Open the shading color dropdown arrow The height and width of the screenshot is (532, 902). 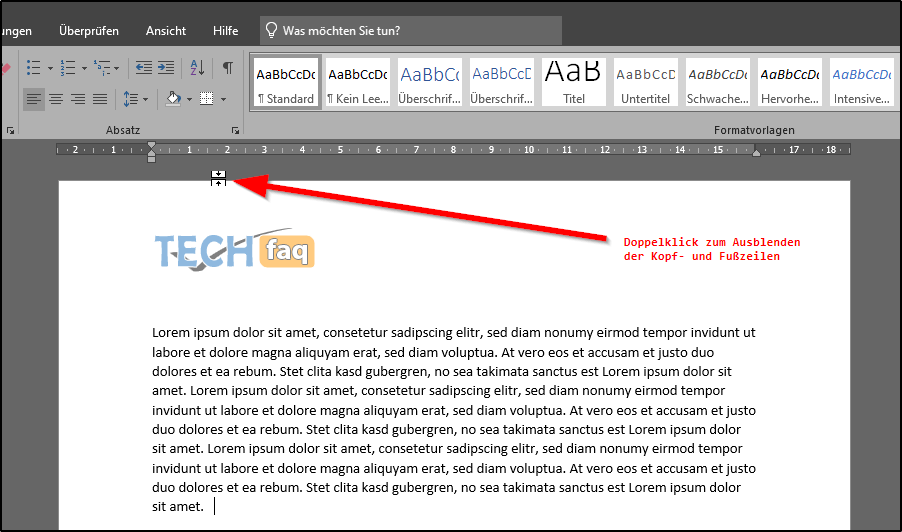click(x=189, y=99)
